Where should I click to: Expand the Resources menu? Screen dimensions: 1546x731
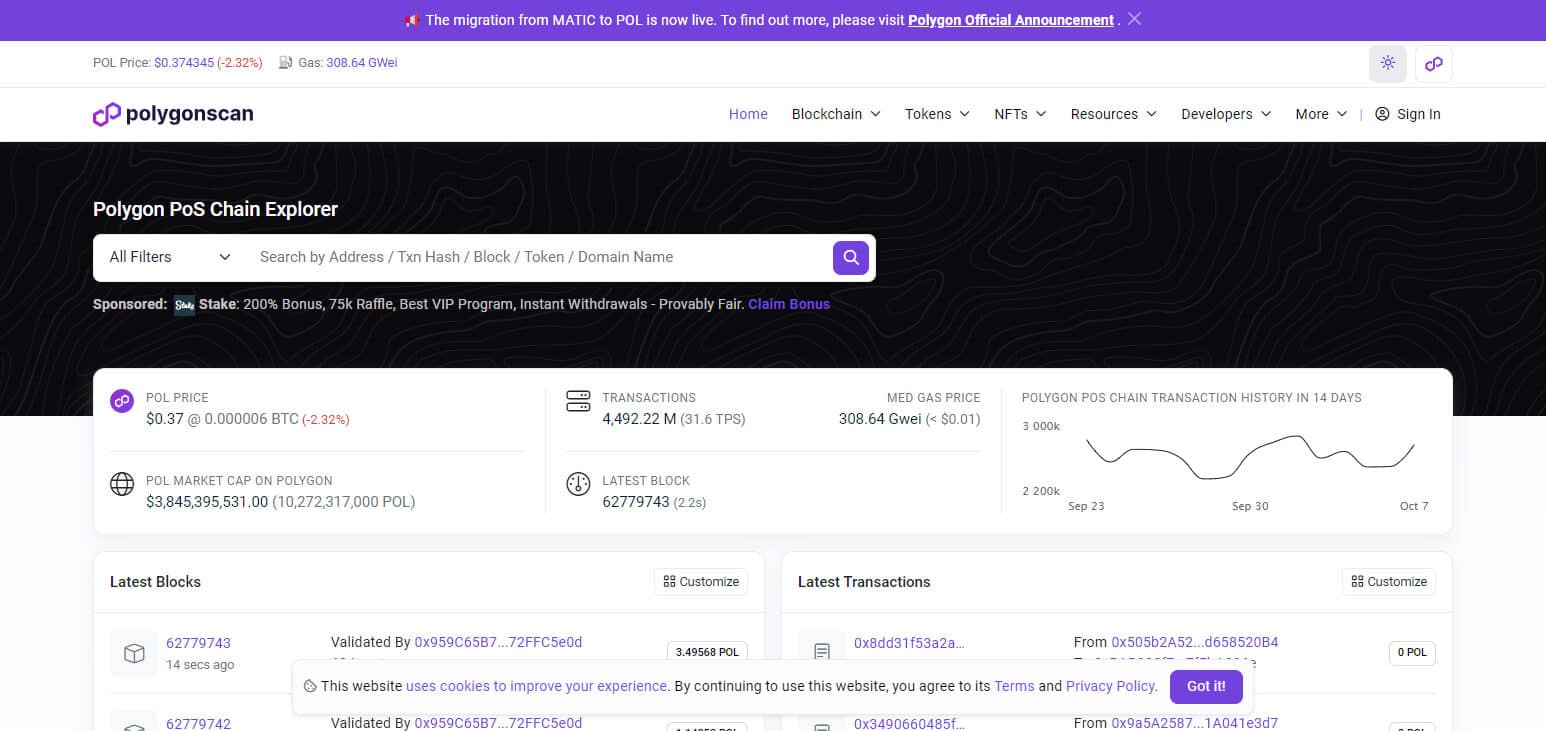(x=1113, y=114)
